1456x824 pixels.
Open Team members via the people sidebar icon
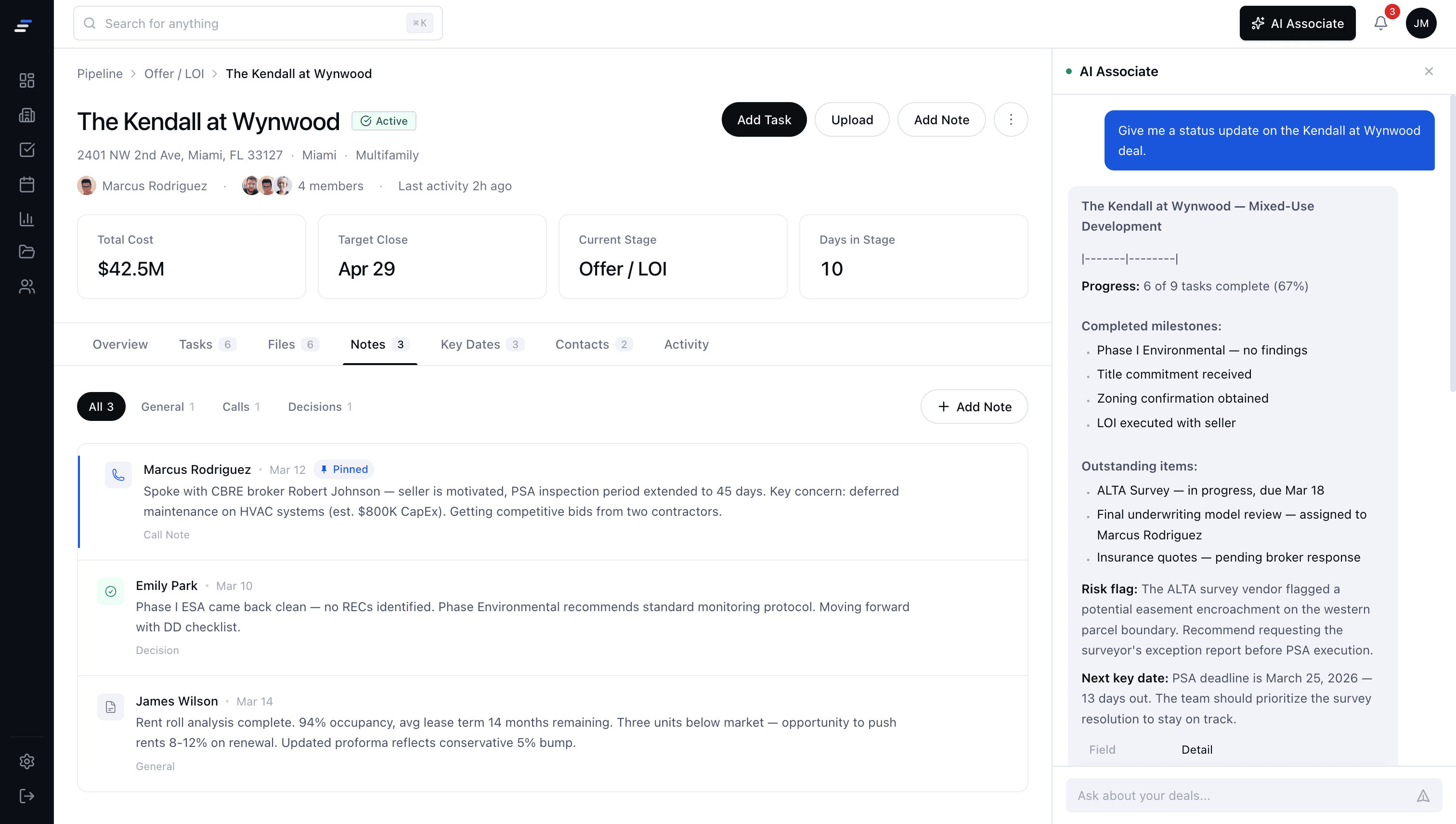pyautogui.click(x=26, y=287)
